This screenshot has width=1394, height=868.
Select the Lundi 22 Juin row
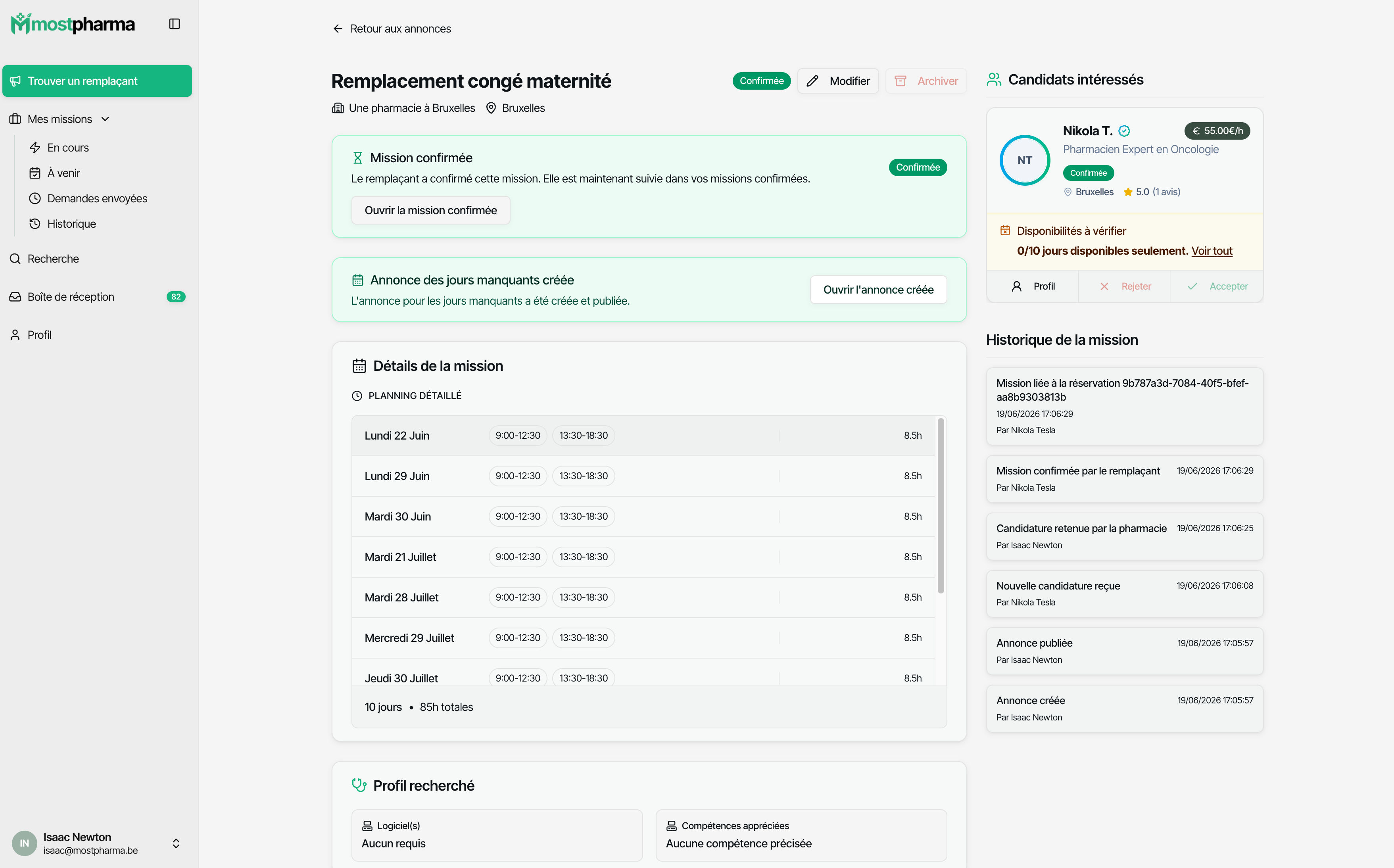[x=643, y=435]
